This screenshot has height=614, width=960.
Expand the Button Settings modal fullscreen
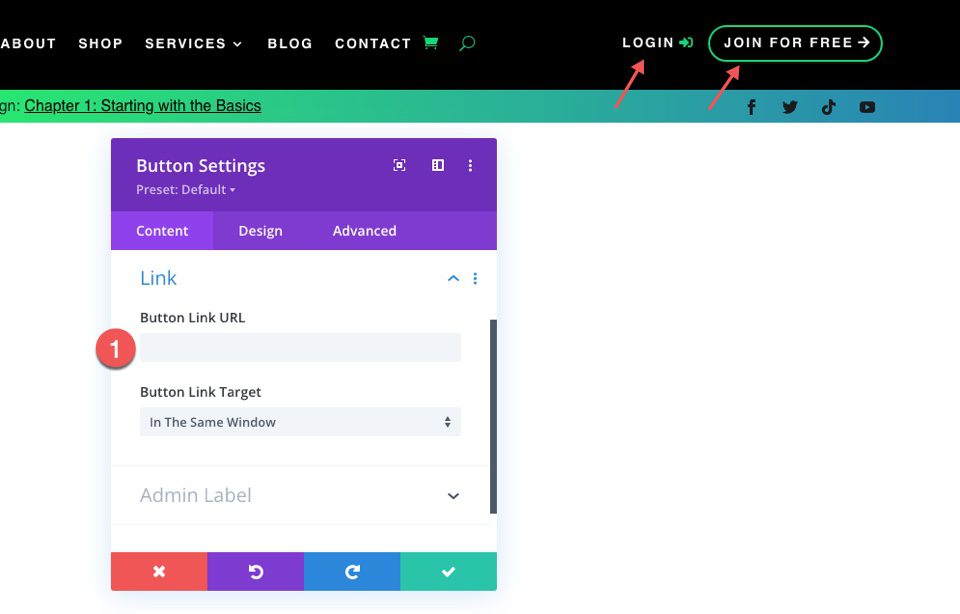click(399, 165)
